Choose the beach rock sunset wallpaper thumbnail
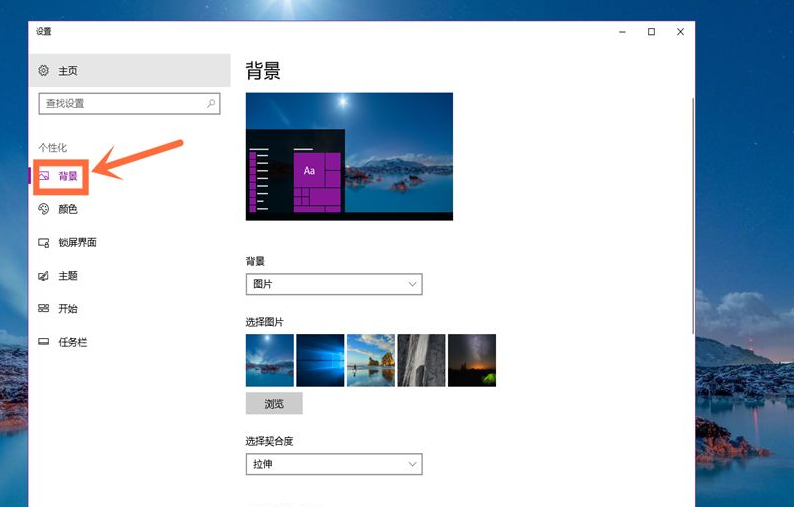Screen dimensions: 794x507 [371, 360]
